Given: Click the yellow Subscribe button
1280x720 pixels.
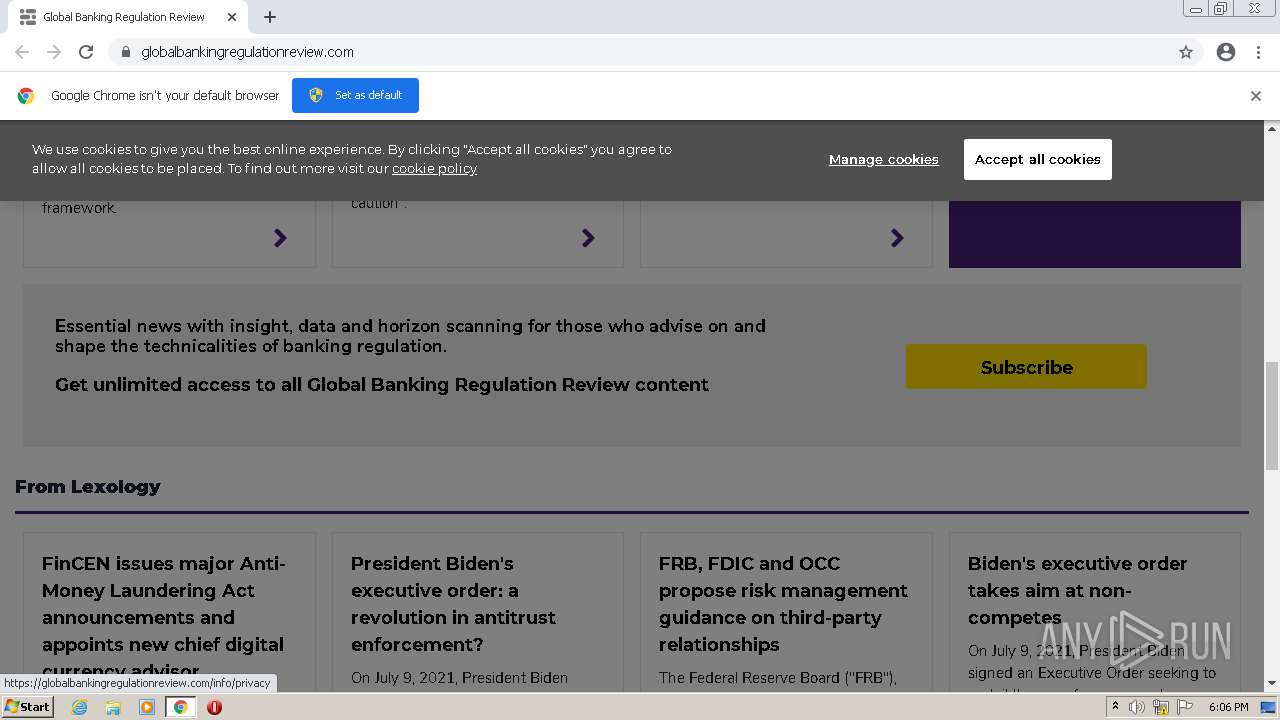Looking at the screenshot, I should tap(1026, 367).
